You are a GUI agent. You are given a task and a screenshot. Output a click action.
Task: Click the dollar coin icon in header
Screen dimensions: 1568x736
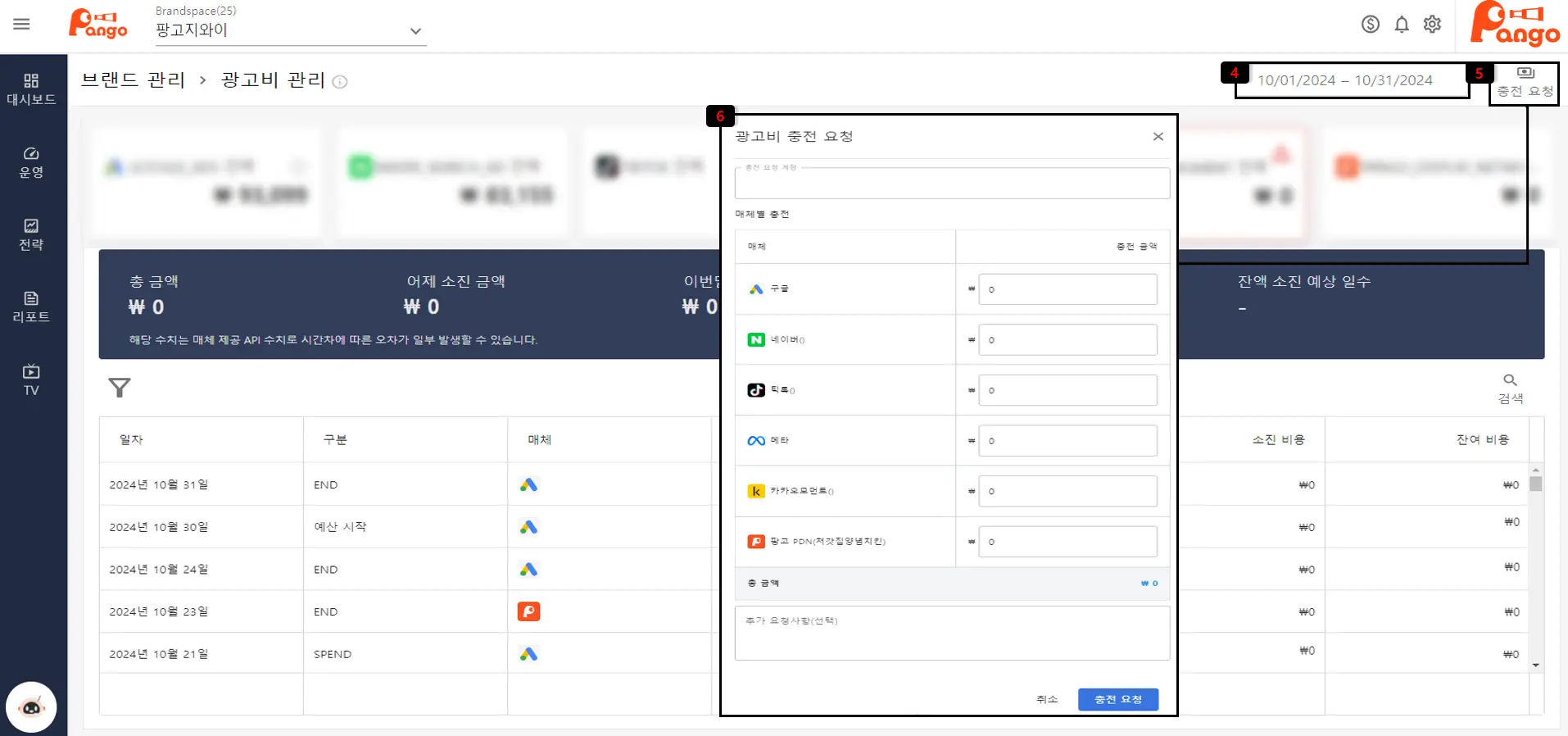coord(1371,25)
